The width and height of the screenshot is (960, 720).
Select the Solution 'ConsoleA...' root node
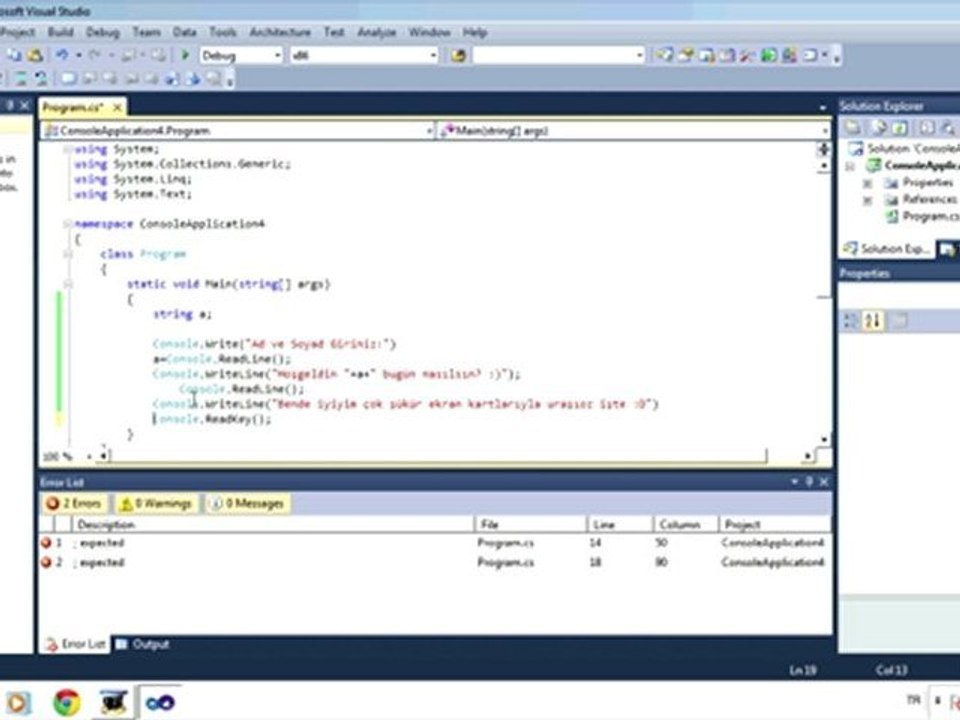(905, 149)
